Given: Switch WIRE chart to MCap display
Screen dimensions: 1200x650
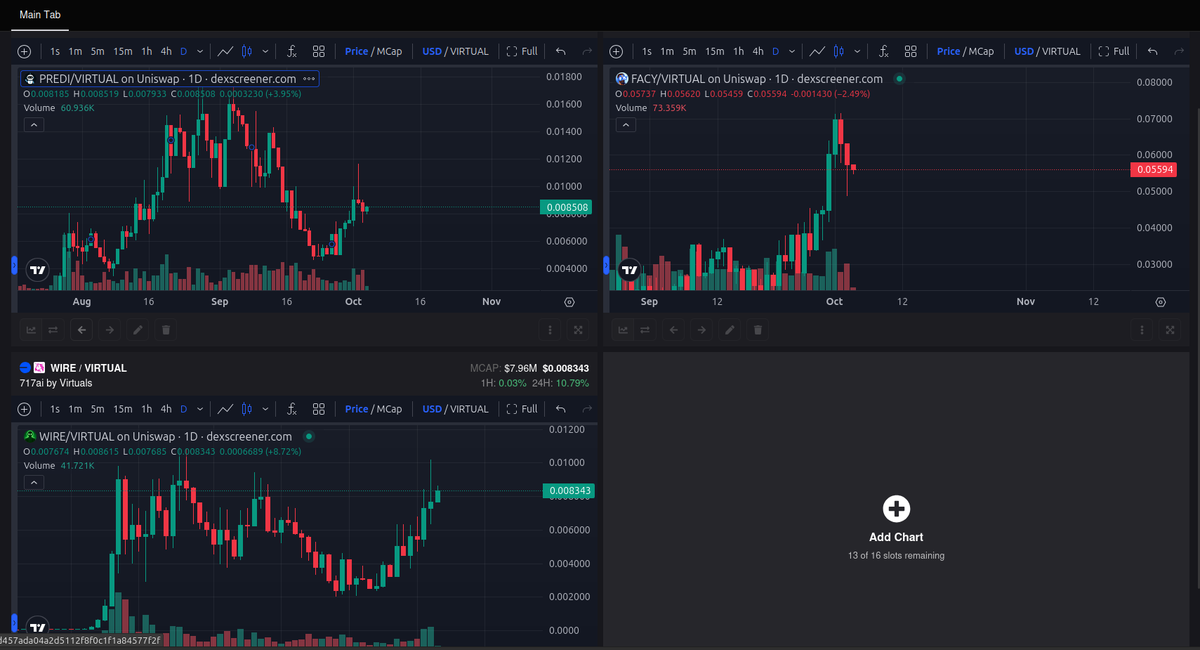Looking at the screenshot, I should (389, 409).
